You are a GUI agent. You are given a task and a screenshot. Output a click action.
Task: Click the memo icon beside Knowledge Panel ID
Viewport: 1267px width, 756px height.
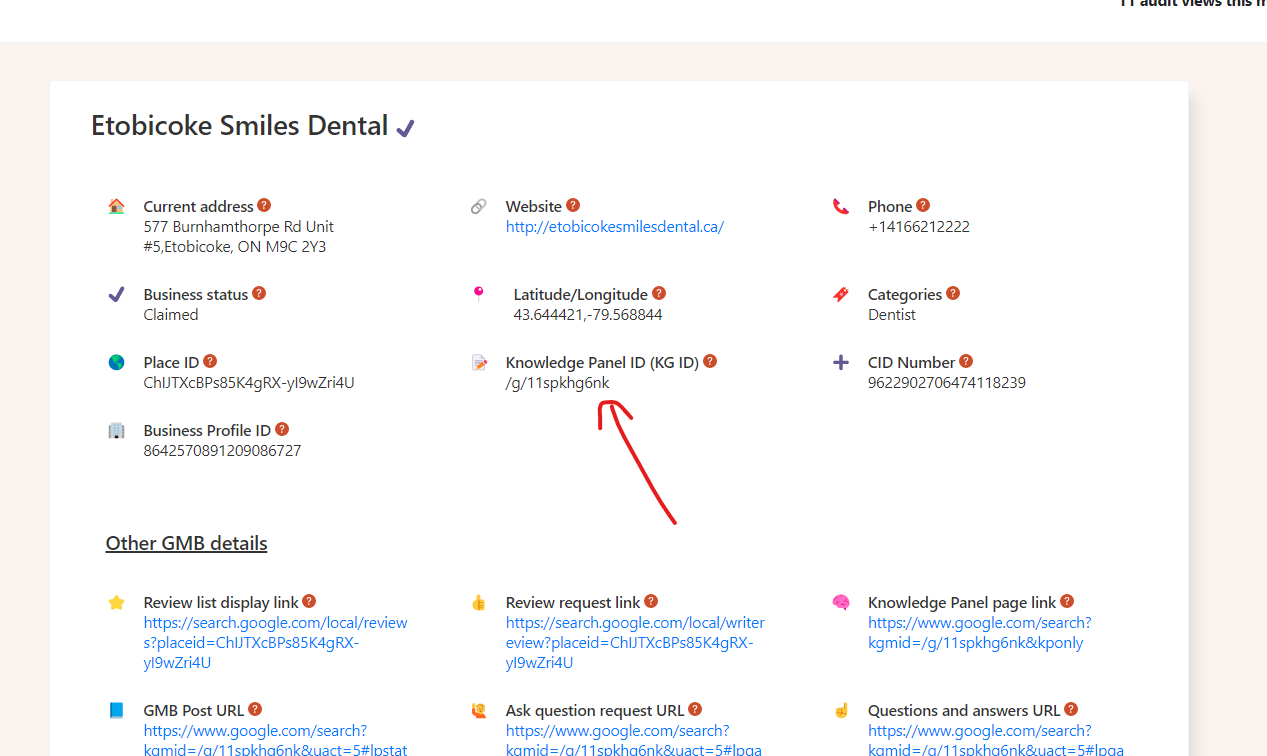tap(479, 361)
